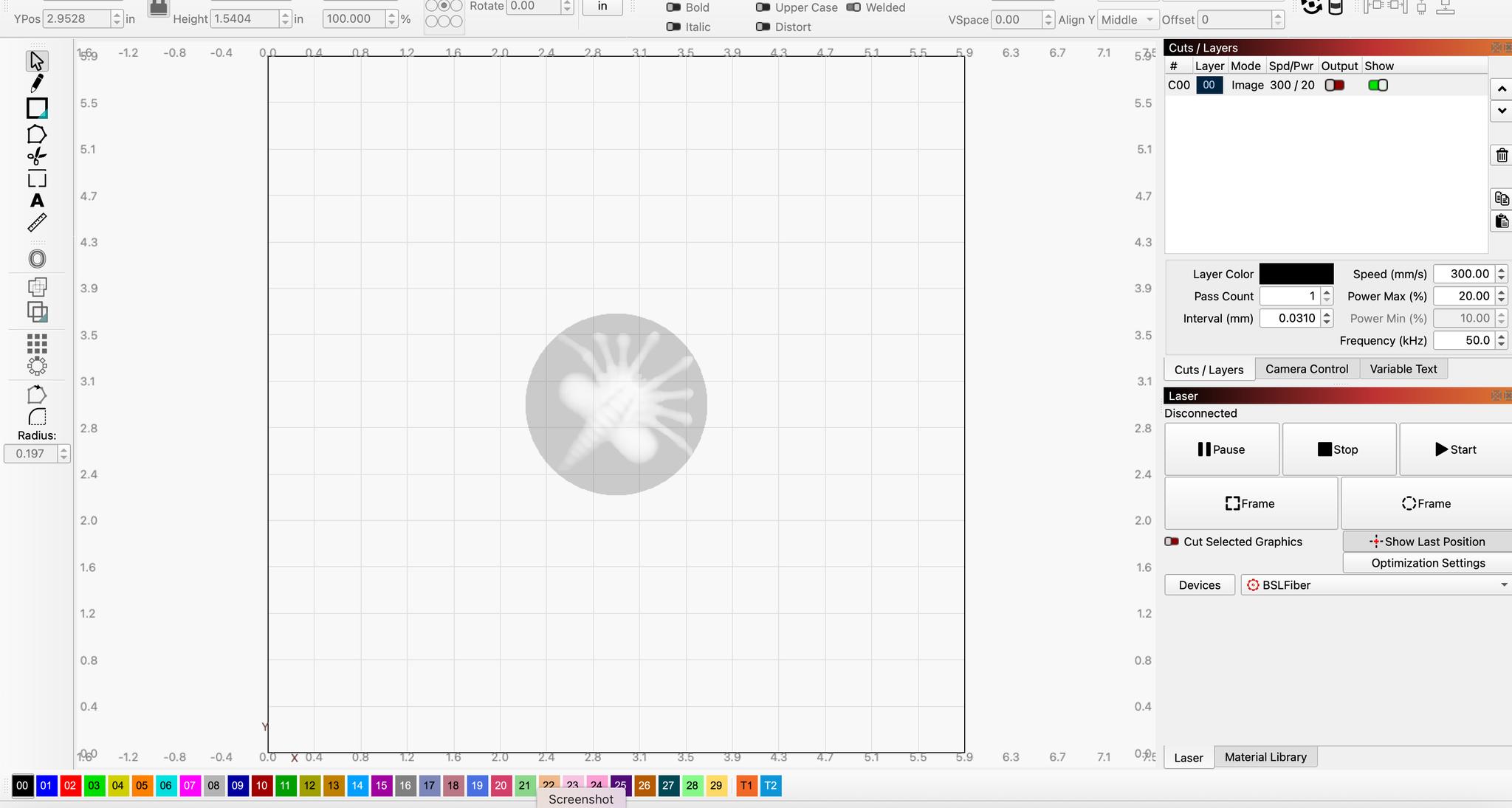Select the Cuts / Layers tab
The height and width of the screenshot is (808, 1512).
1209,370
